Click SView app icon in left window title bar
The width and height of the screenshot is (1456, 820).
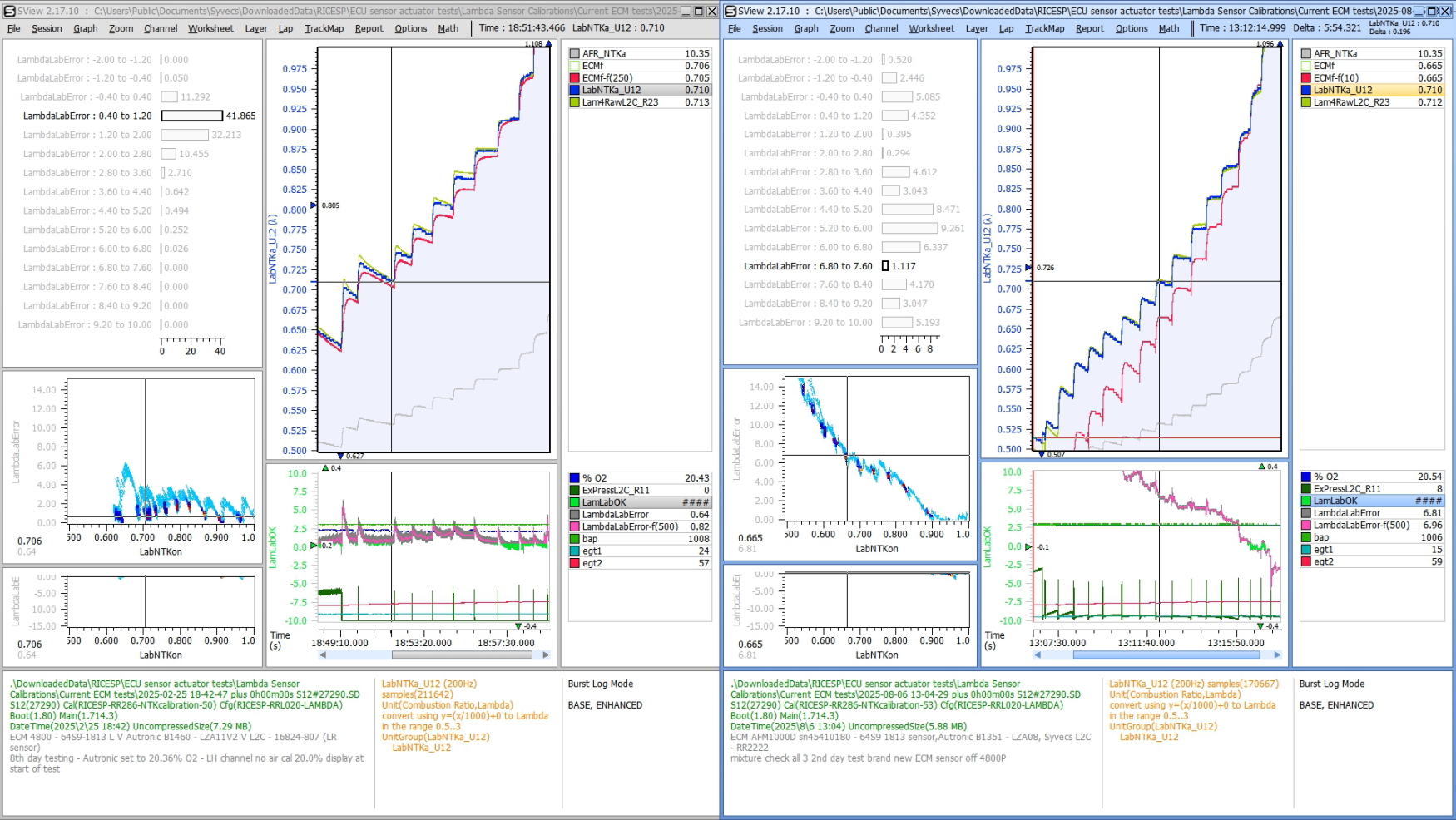(x=10, y=12)
